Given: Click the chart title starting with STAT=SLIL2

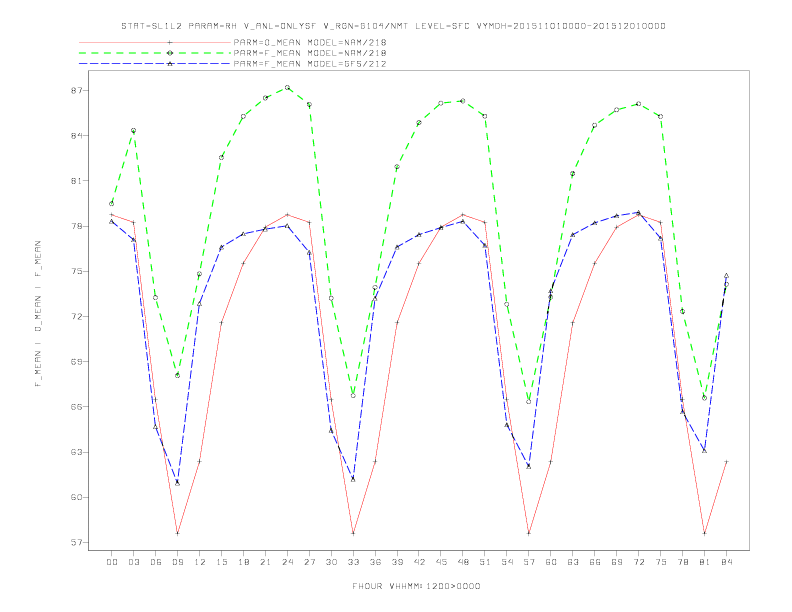Looking at the screenshot, I should [x=393, y=26].
